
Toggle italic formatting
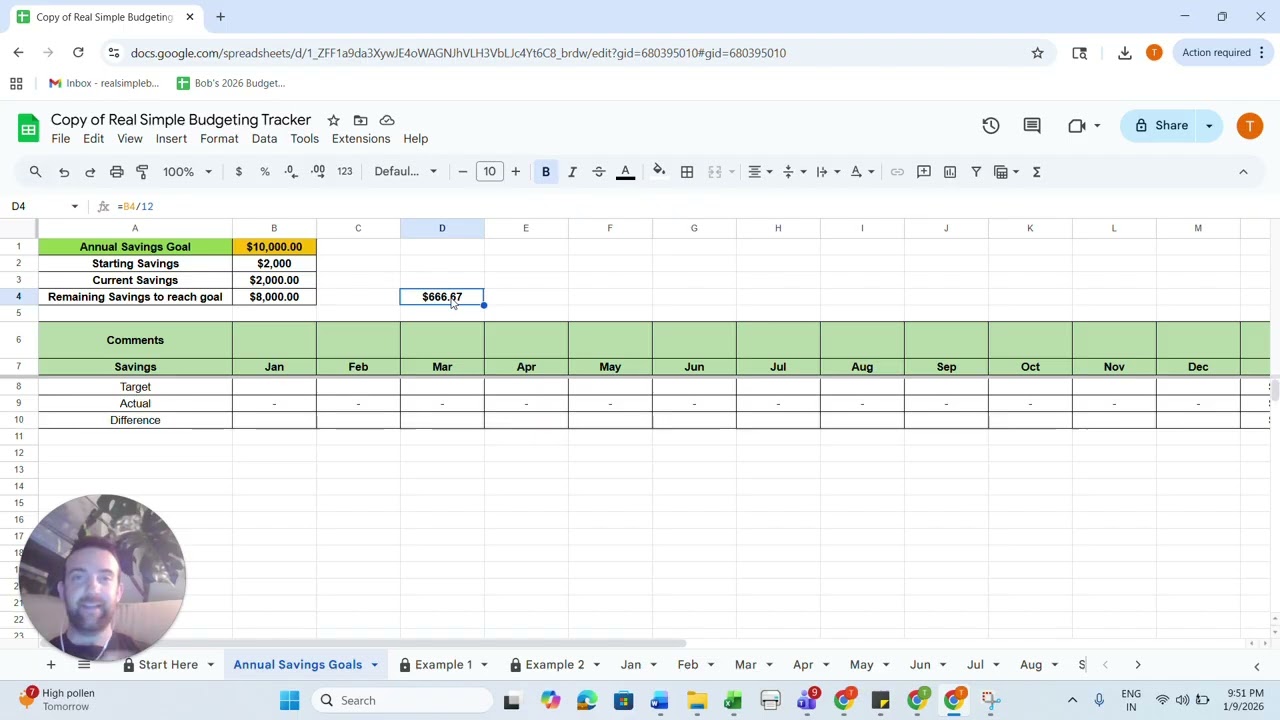[572, 172]
